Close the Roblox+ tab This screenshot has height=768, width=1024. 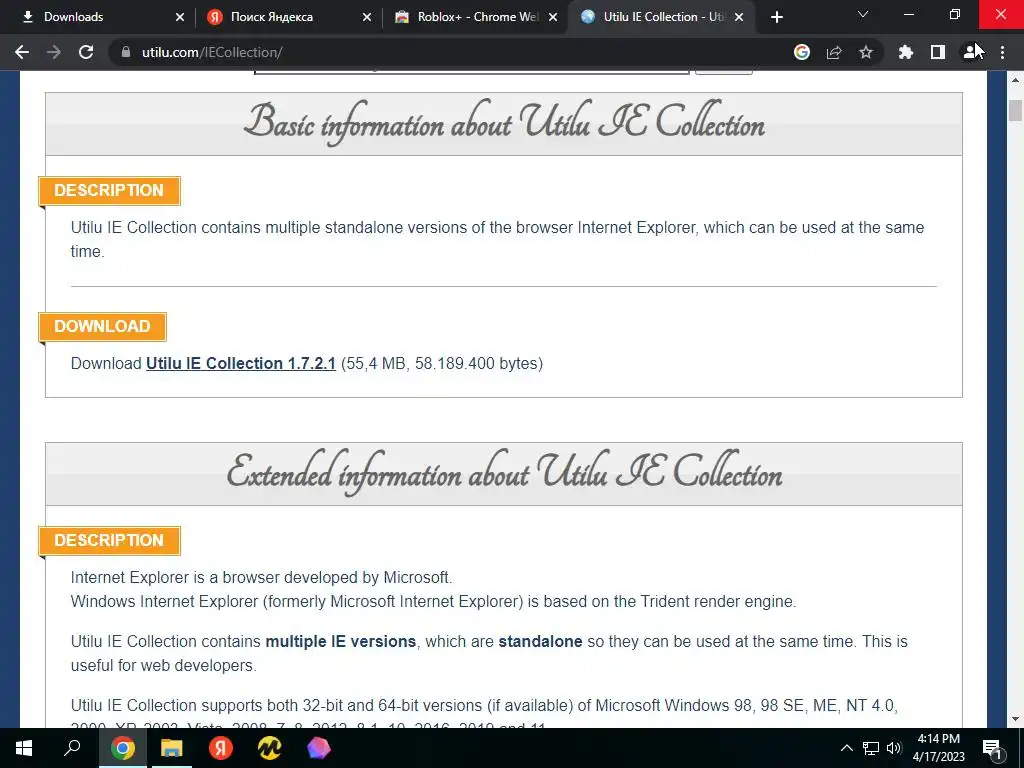pyautogui.click(x=553, y=17)
